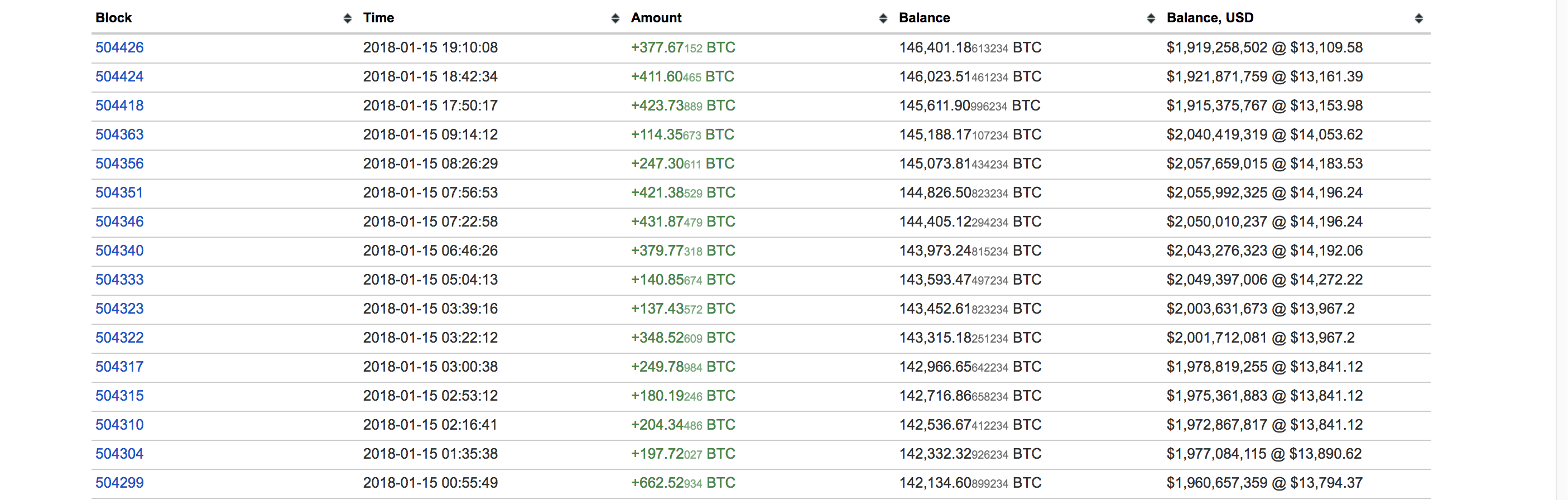Viewport: 1568px width, 500px height.
Task: Open block 504346 link
Action: coord(119,222)
